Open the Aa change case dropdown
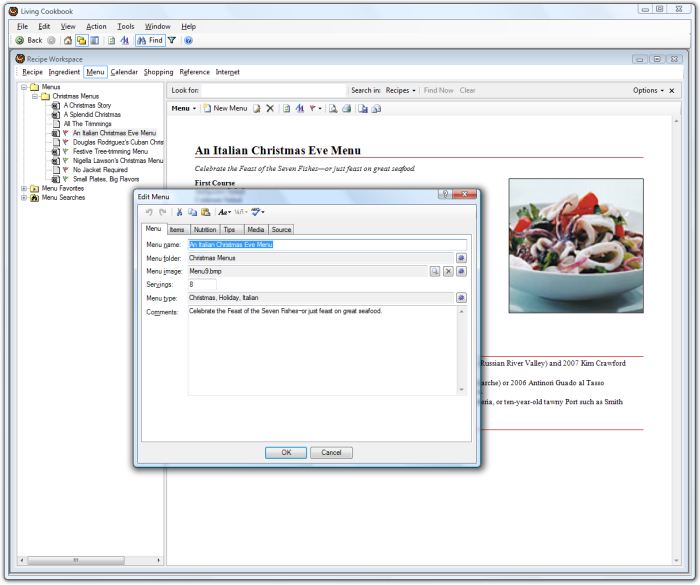 pyautogui.click(x=225, y=212)
